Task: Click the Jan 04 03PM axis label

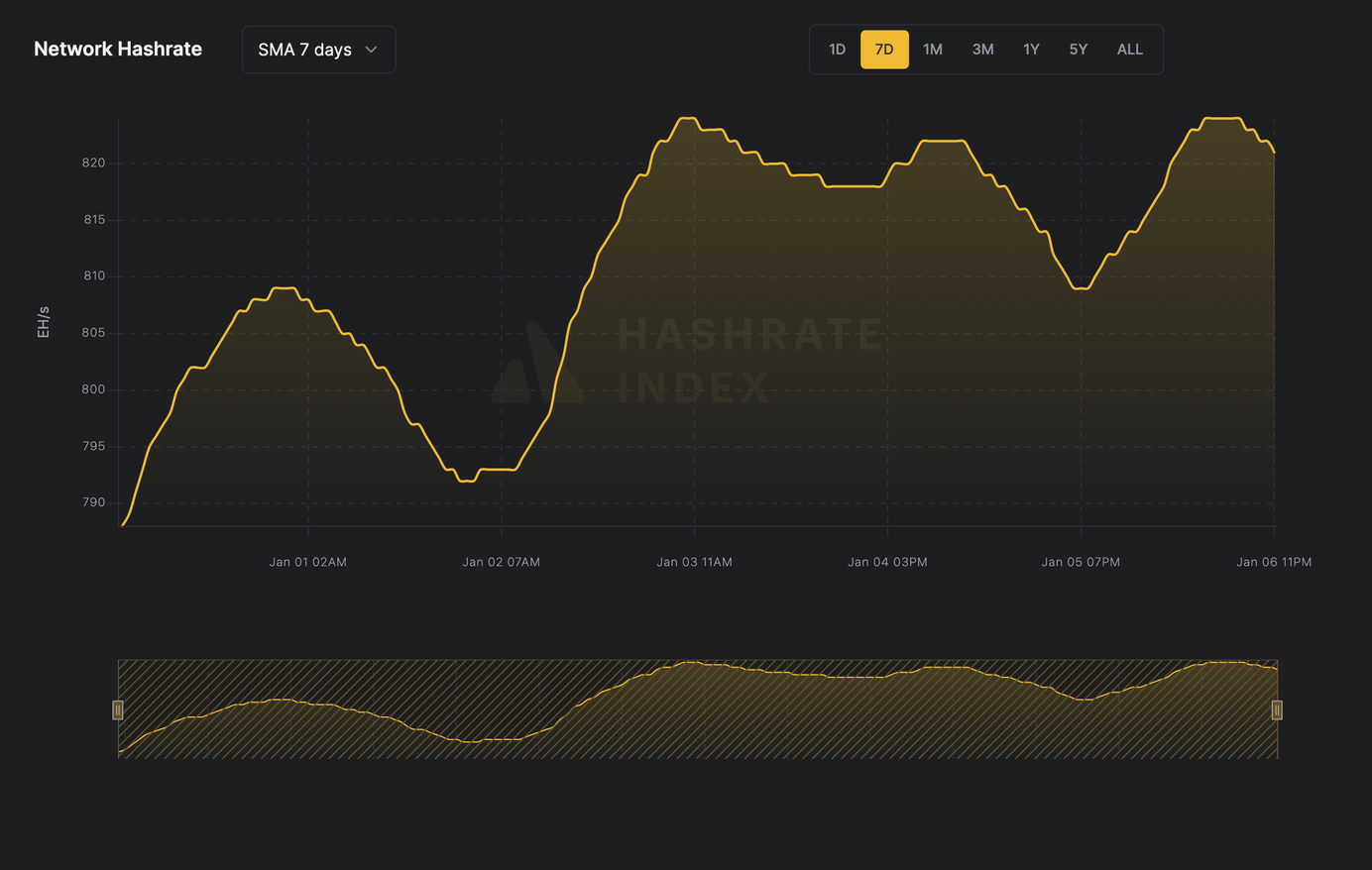Action: pyautogui.click(x=887, y=562)
